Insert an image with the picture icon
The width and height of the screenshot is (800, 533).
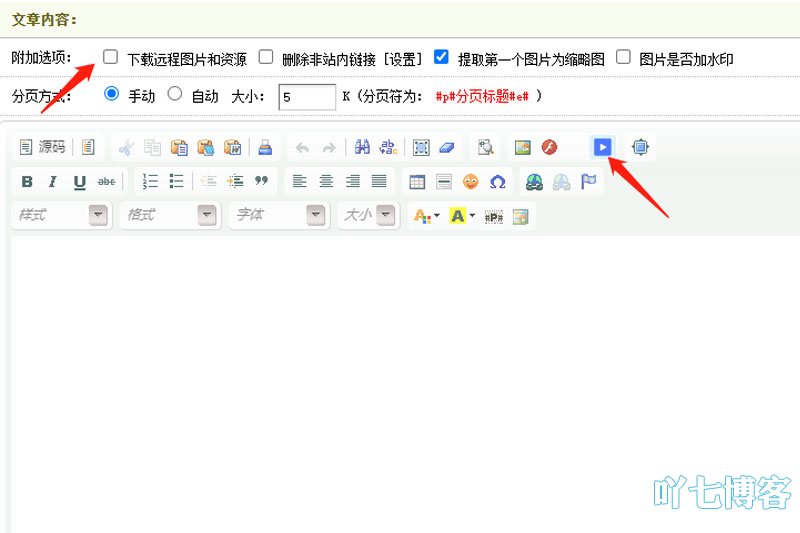523,147
